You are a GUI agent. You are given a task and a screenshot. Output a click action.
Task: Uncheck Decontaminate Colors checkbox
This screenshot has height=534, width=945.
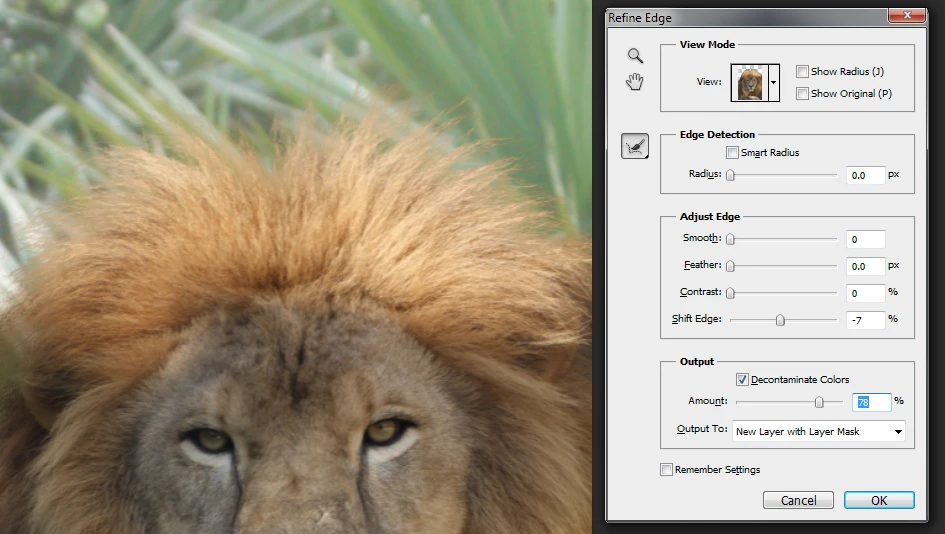742,380
